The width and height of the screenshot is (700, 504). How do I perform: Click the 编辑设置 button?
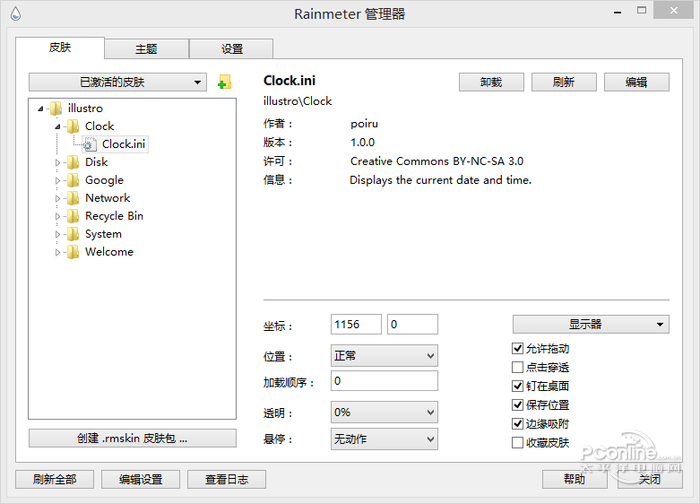coord(140,479)
